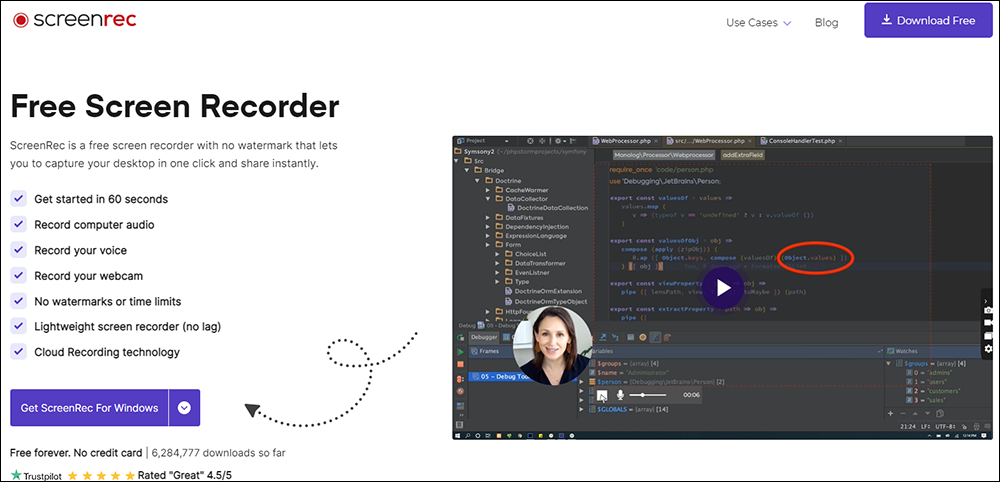
Task: Click the stop recording square in the video
Action: pos(602,395)
